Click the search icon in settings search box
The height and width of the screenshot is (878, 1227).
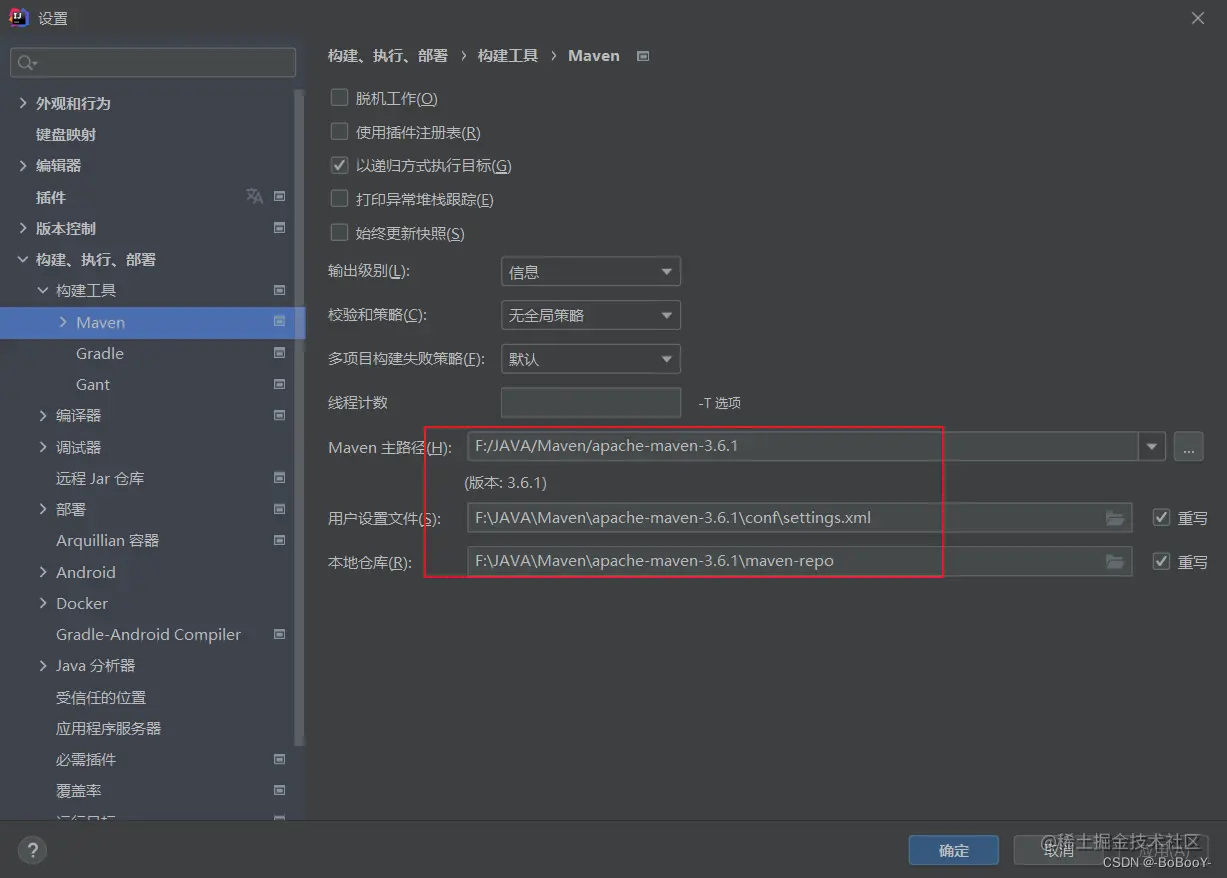[26, 63]
